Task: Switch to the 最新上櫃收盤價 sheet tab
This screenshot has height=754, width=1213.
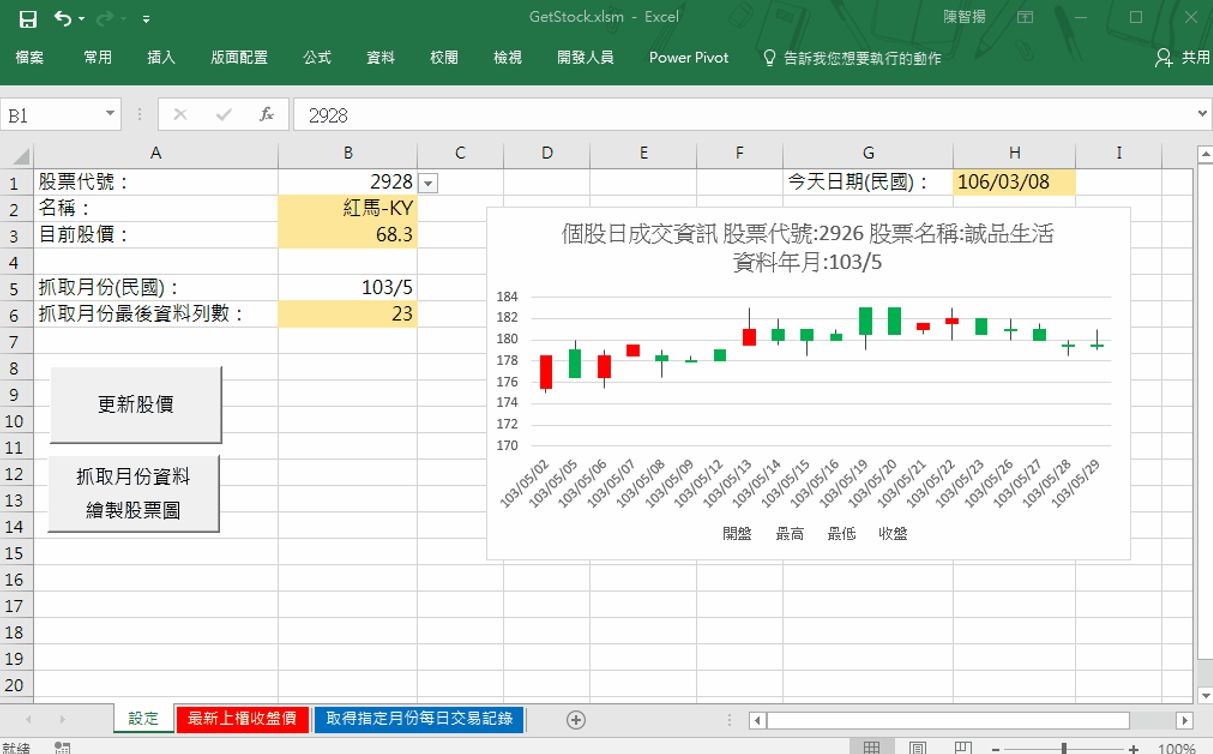Action: [x=242, y=719]
